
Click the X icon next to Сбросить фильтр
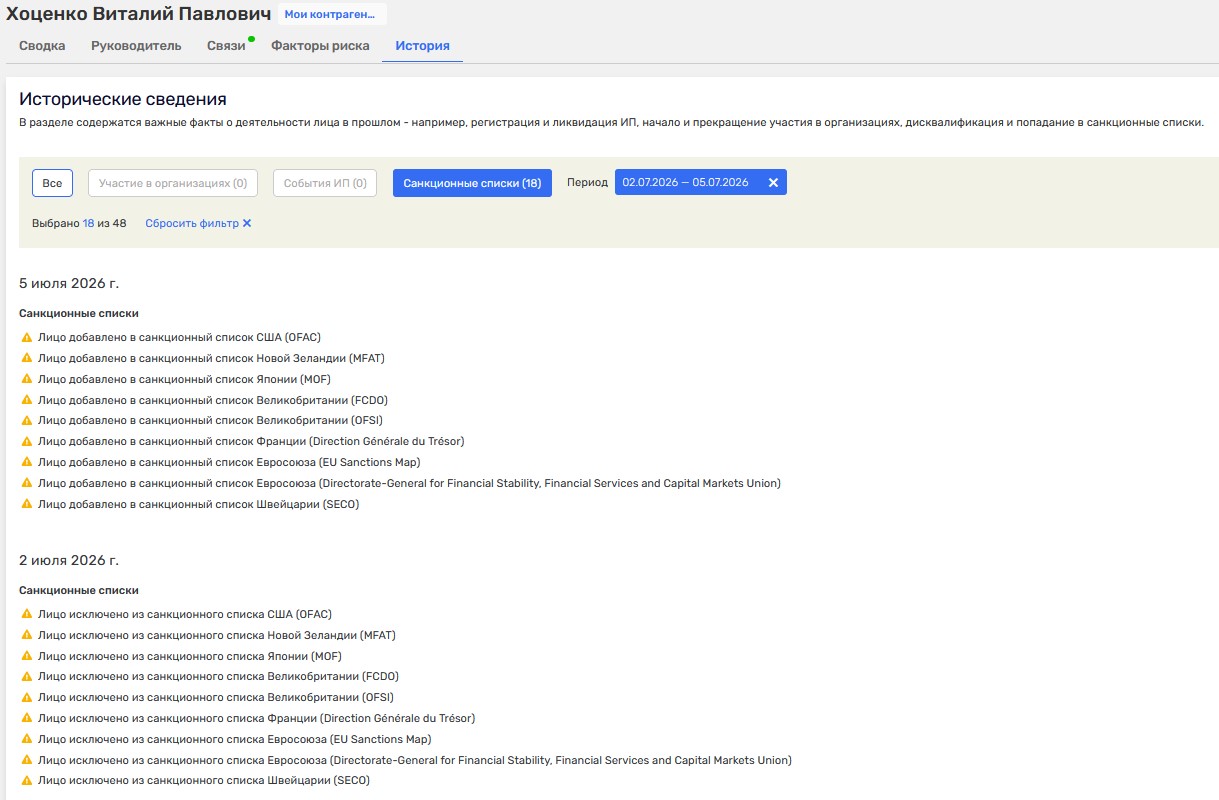247,224
